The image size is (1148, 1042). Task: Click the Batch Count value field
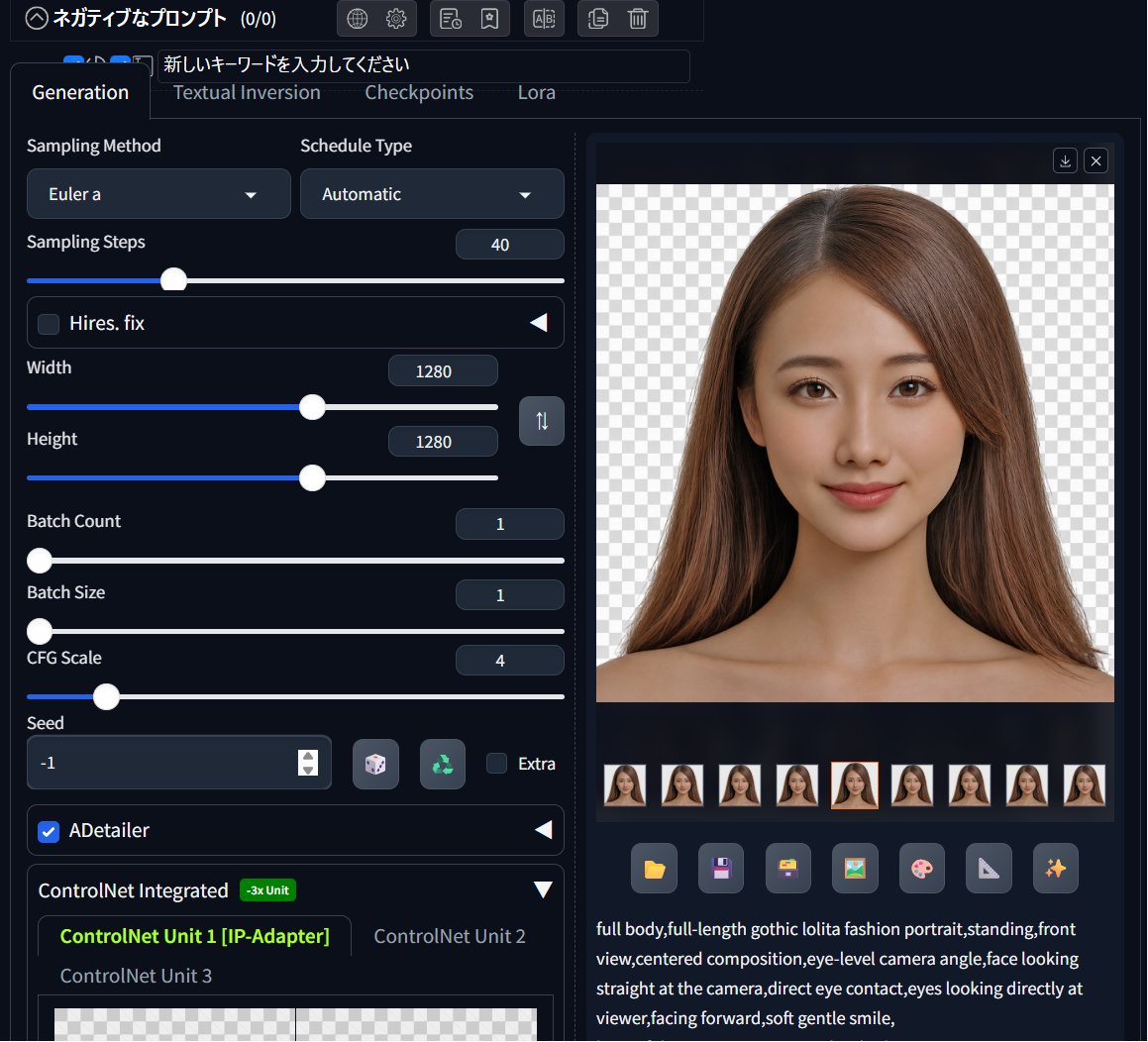click(x=509, y=524)
